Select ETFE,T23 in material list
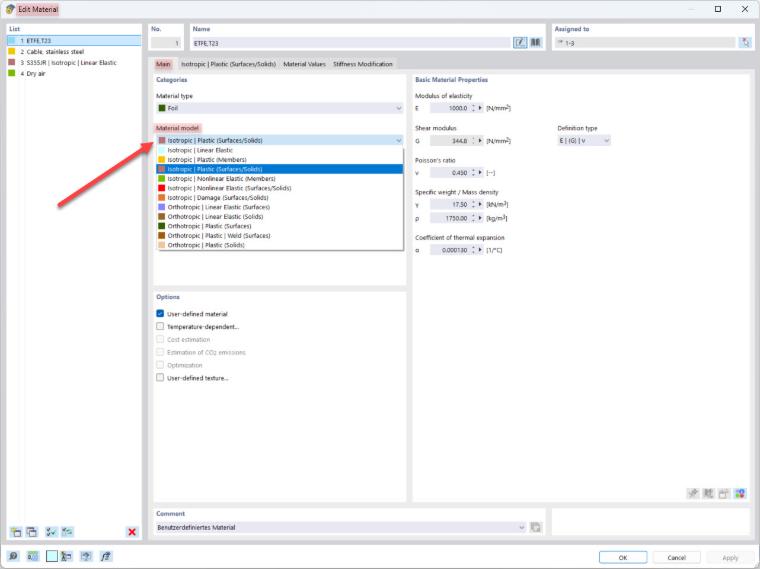Image resolution: width=760 pixels, height=569 pixels. point(74,41)
